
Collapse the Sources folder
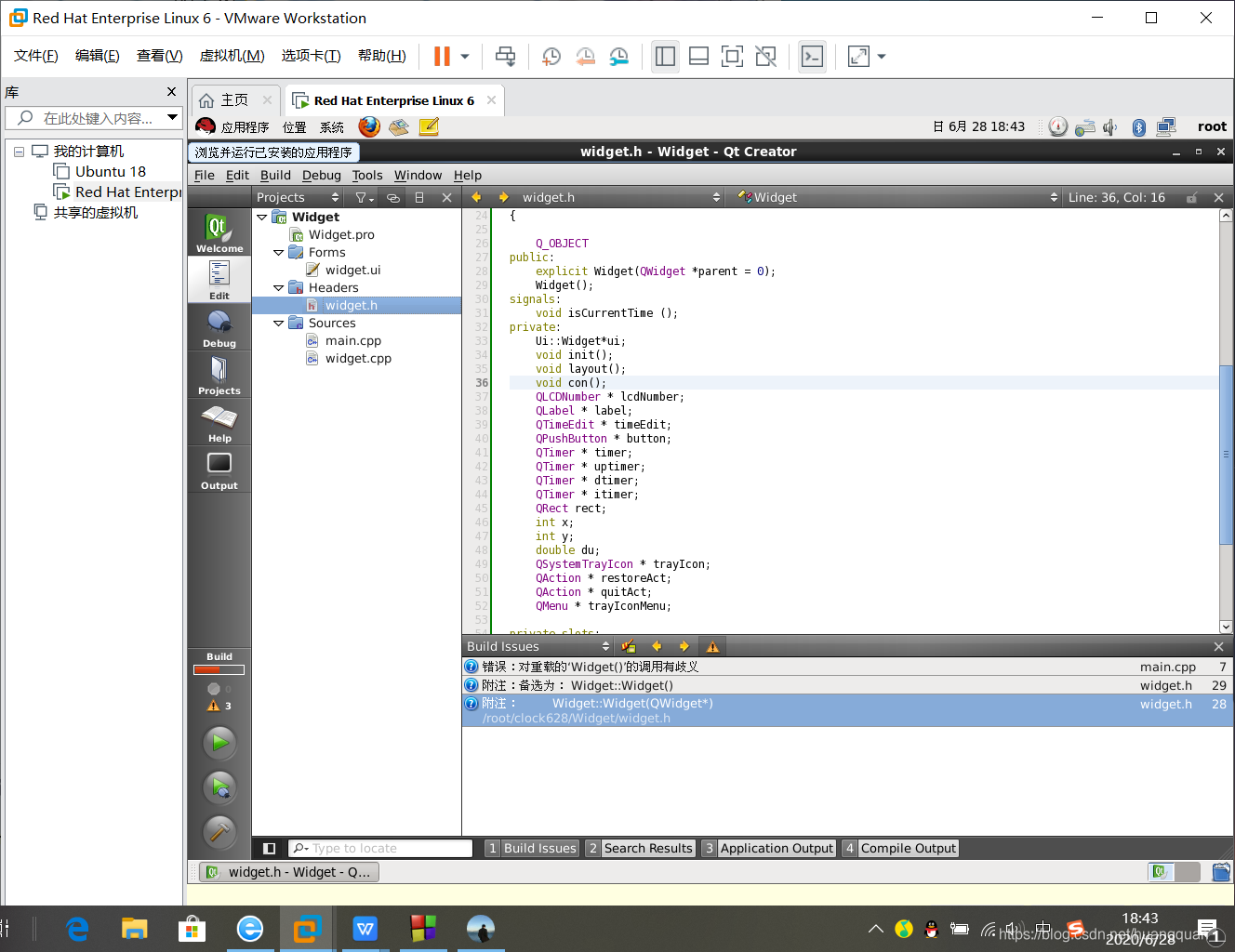tap(278, 323)
